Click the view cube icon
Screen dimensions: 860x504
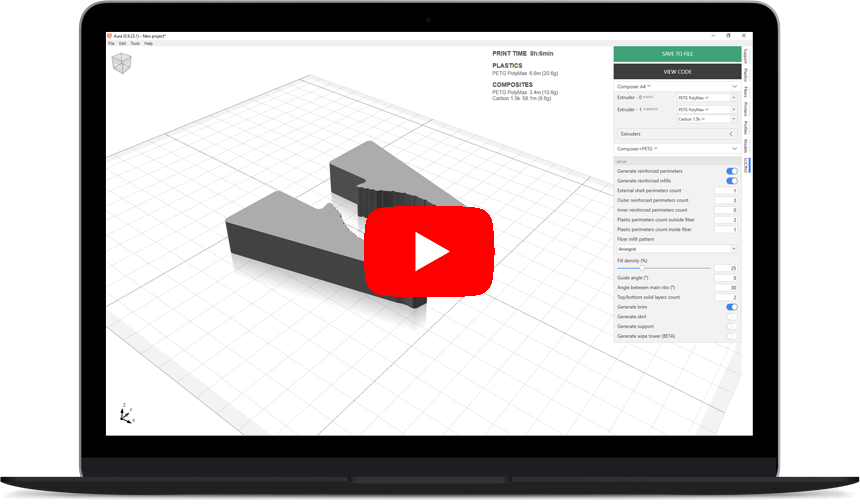point(120,65)
